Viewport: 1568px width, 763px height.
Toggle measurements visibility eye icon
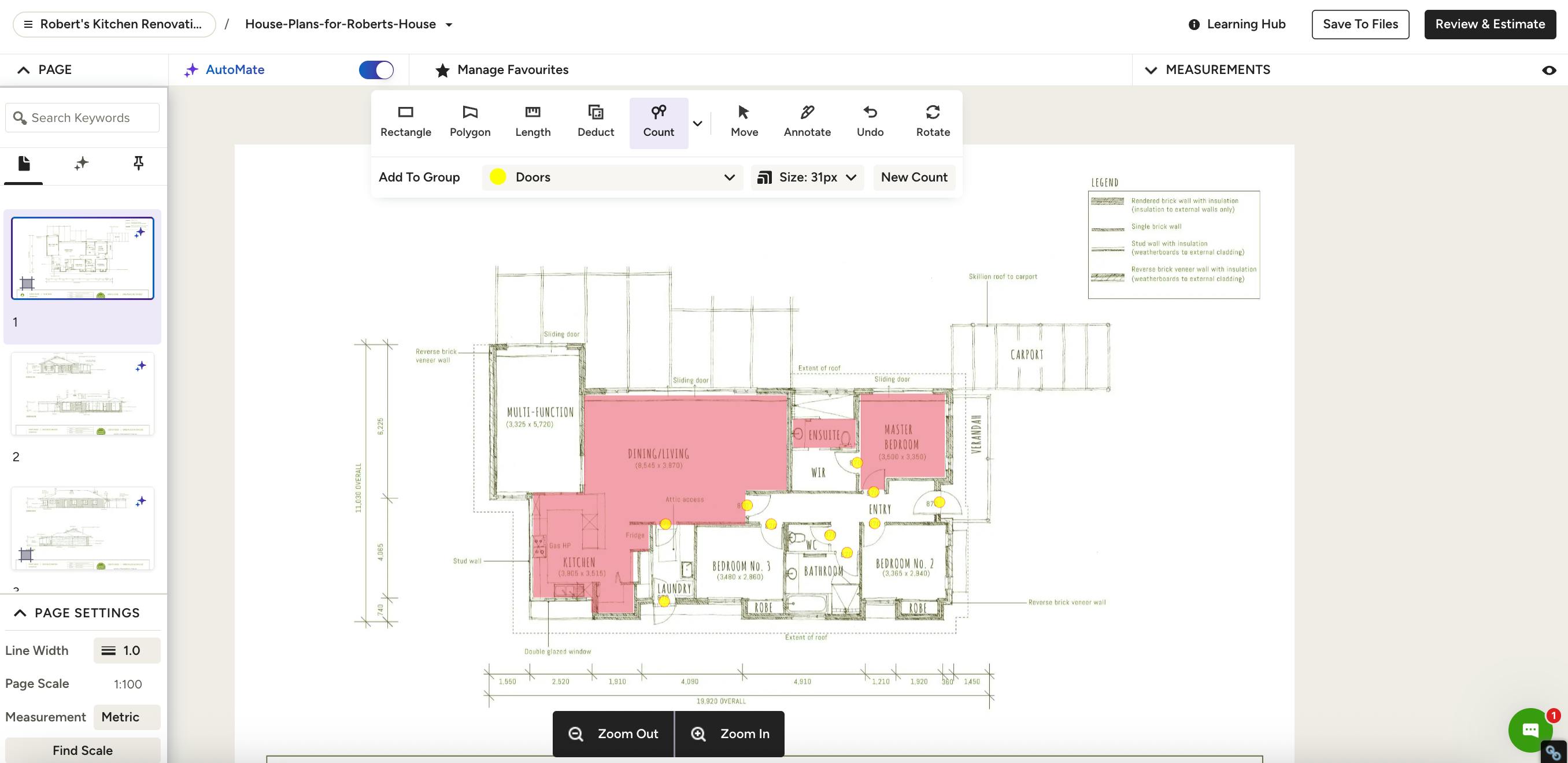[1548, 71]
